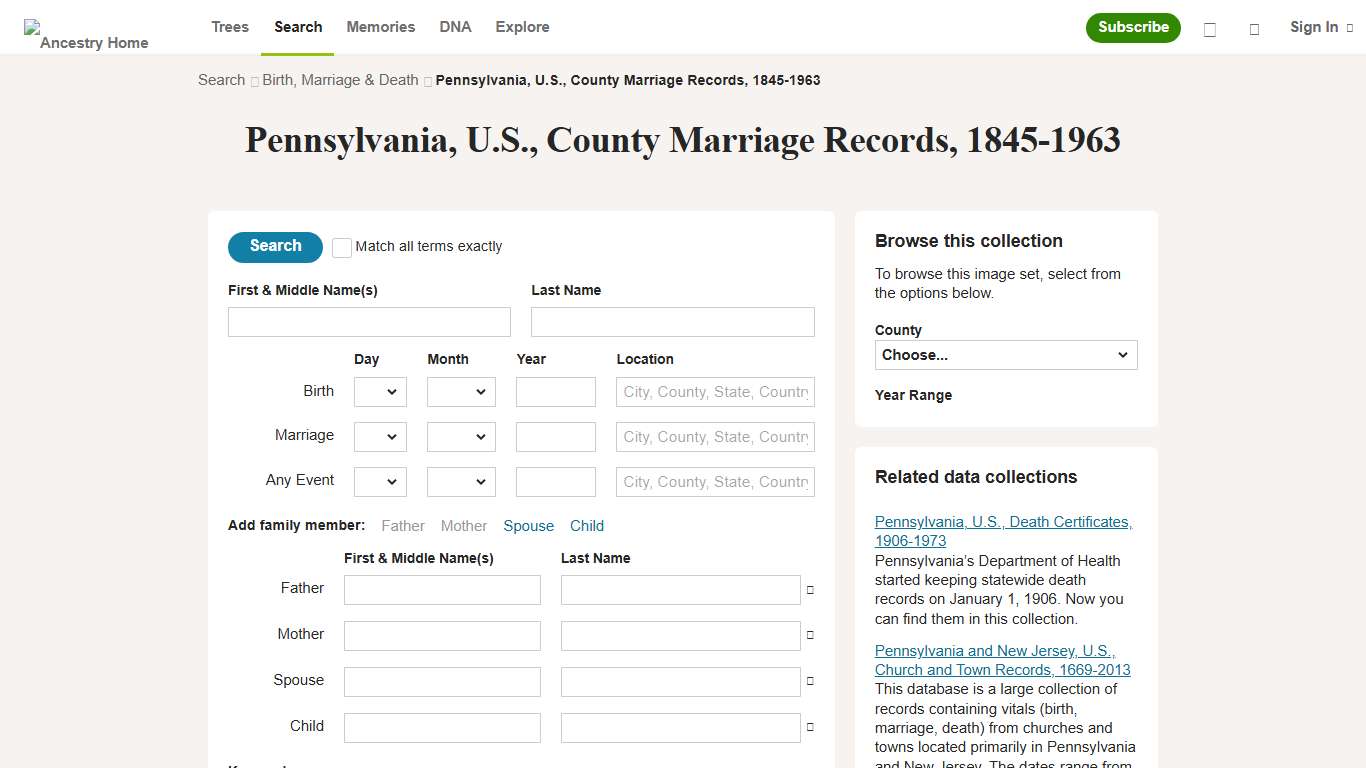Open the Memories section

click(380, 27)
